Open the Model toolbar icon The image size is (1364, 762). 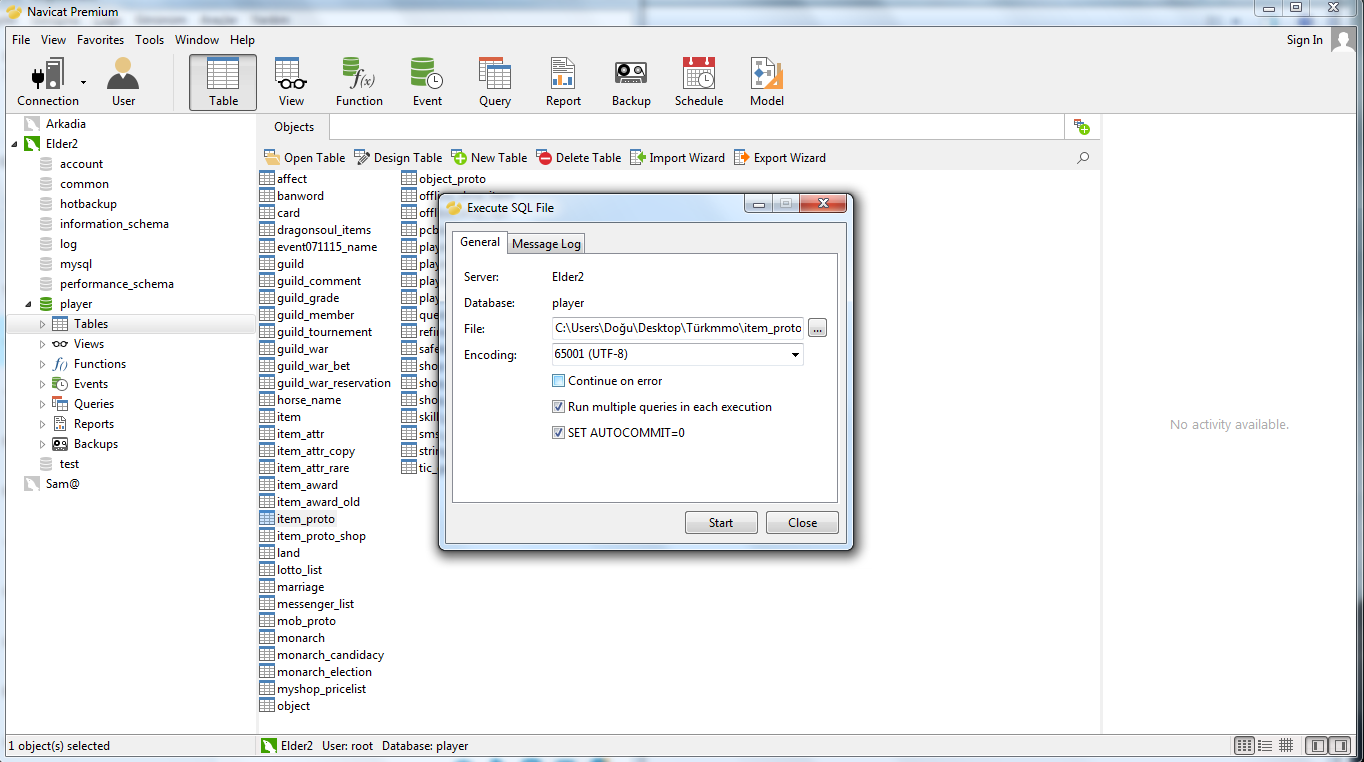[767, 82]
